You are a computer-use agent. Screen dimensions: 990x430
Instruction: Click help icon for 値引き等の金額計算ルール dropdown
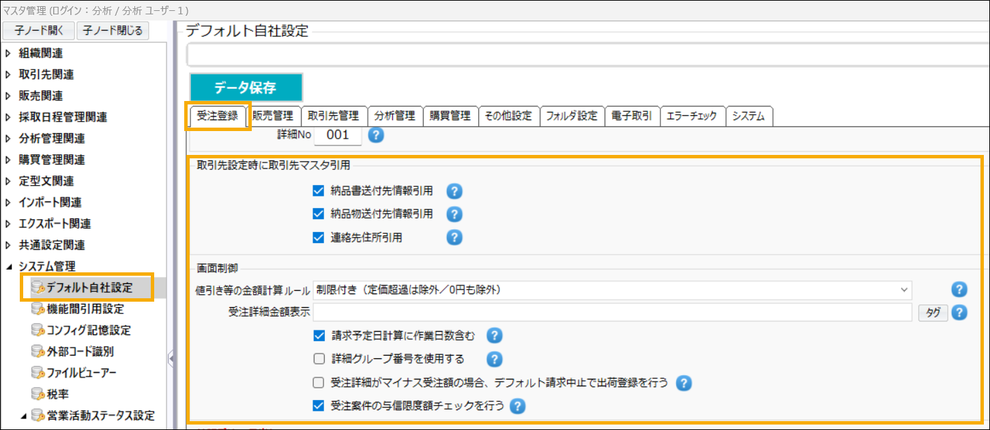pyautogui.click(x=959, y=290)
